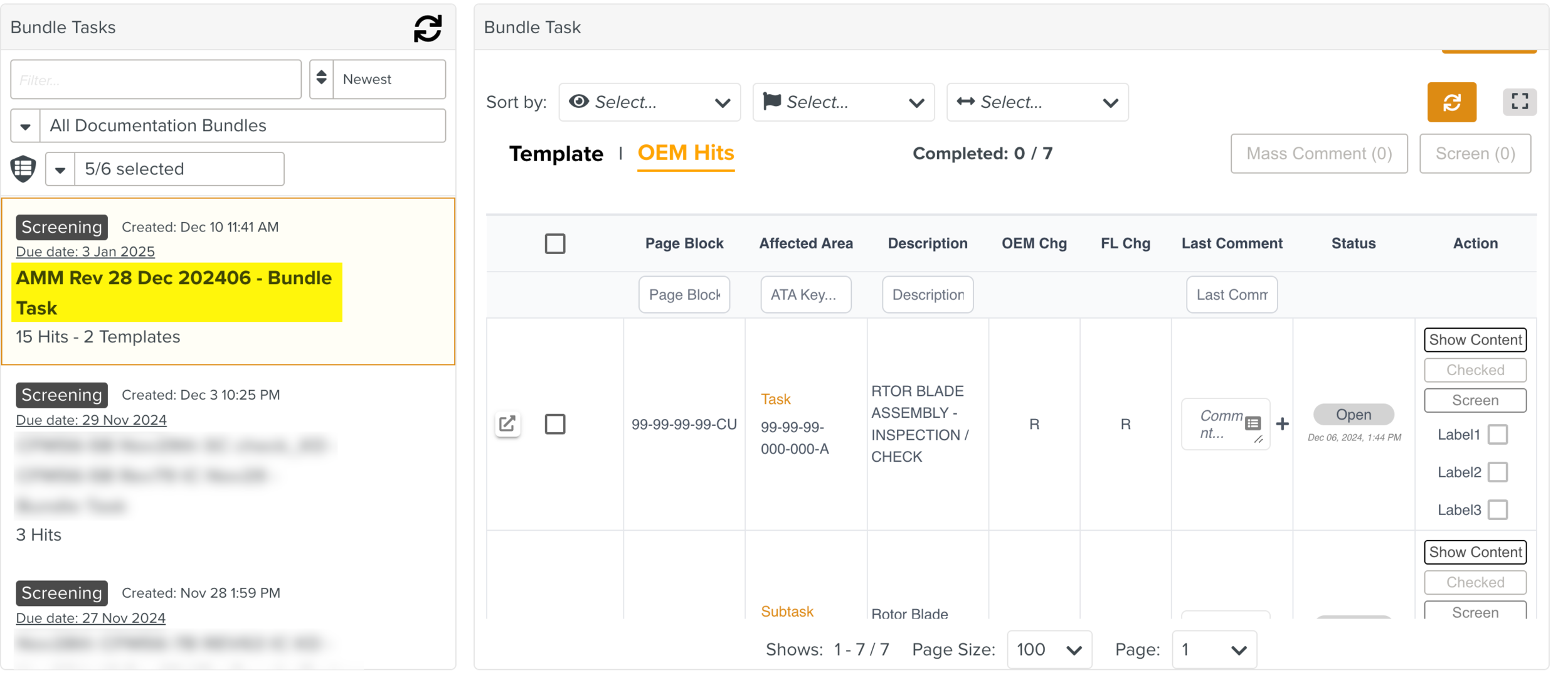Click the Description filter field

(927, 294)
